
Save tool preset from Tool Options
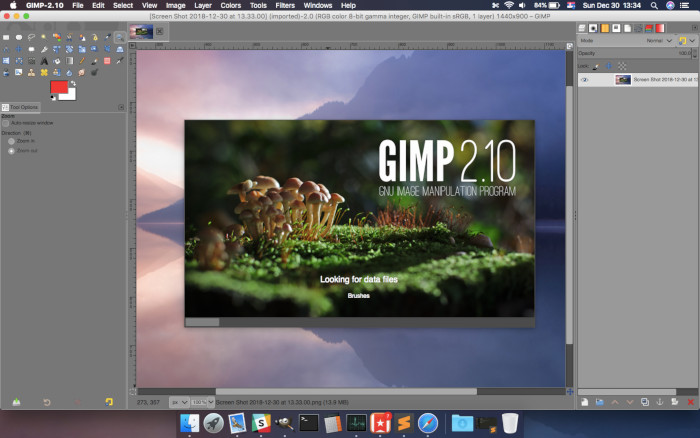[x=17, y=402]
